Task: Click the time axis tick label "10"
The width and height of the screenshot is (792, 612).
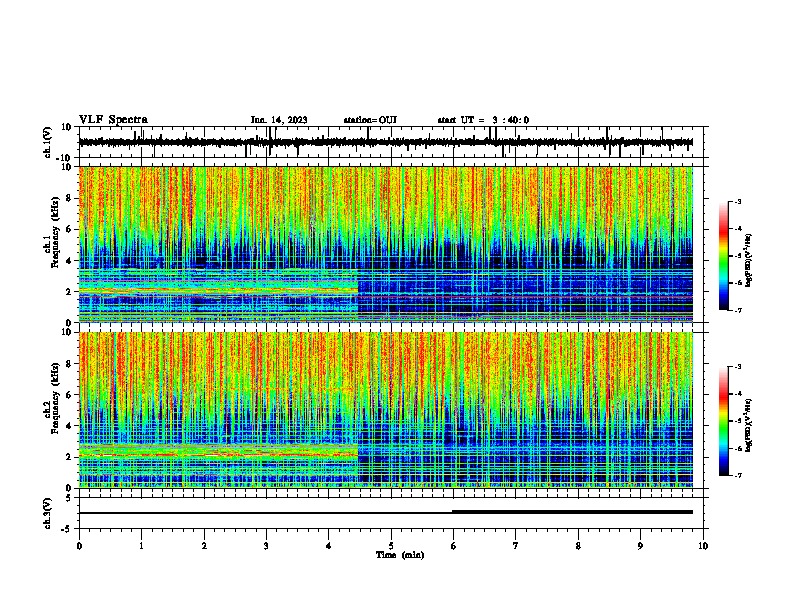Action: (703, 546)
